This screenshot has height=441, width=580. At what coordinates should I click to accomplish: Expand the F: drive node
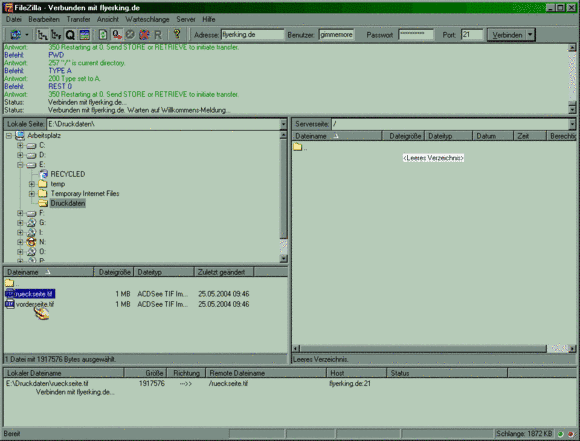(20, 213)
